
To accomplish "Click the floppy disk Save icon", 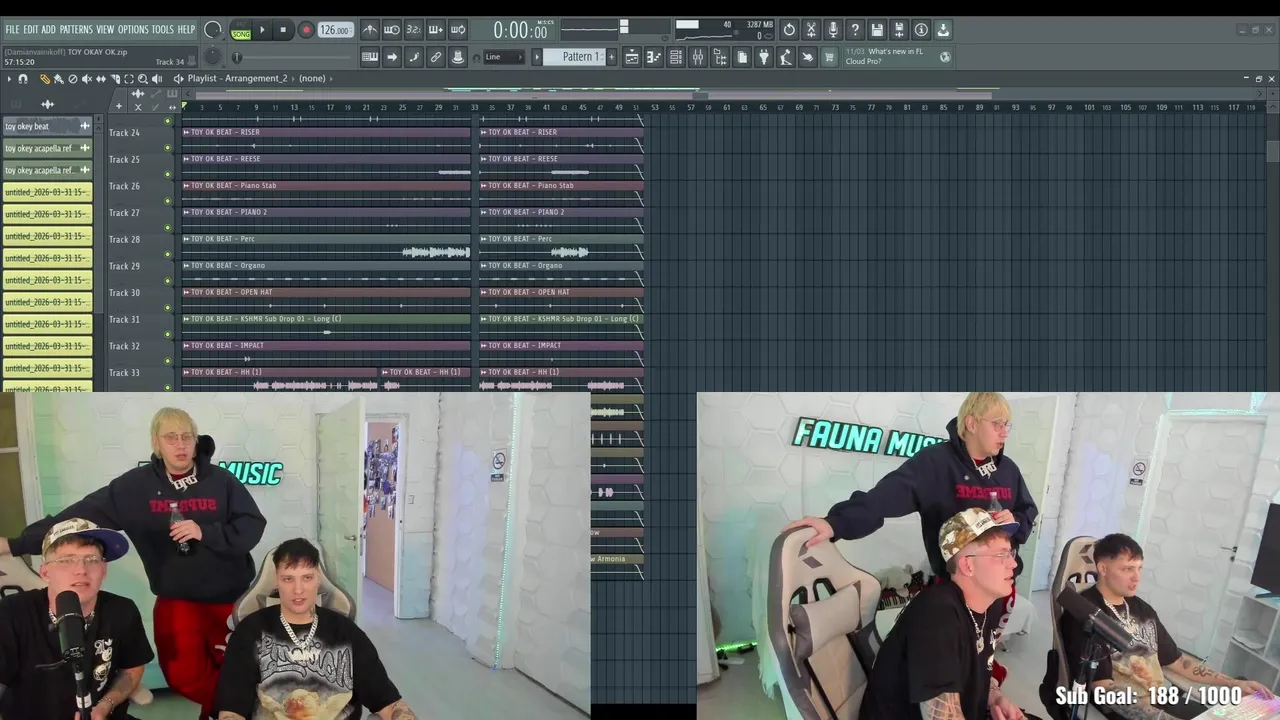I will coord(877,30).
